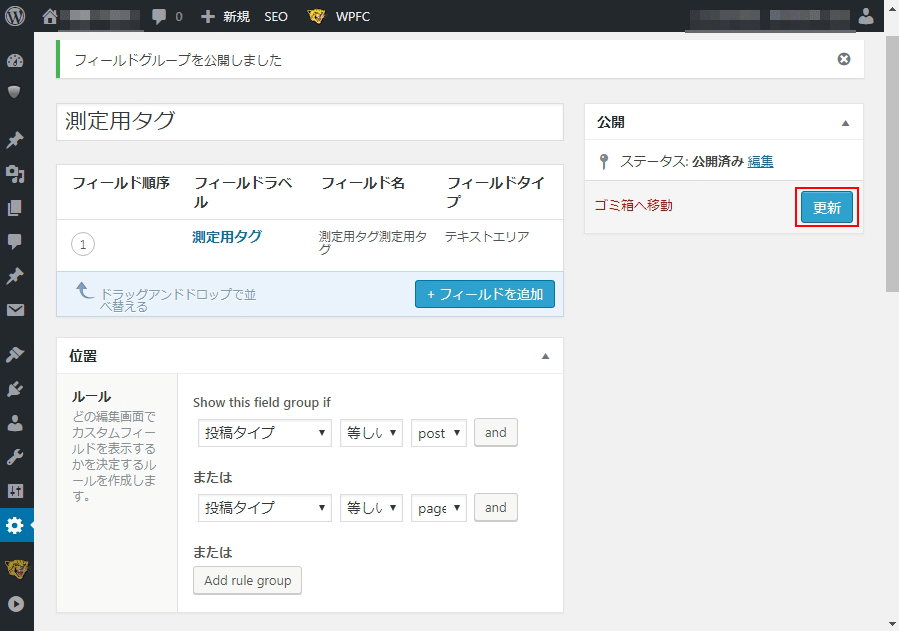Open comments bubble in admin bar
Viewport: 899px width, 631px height.
coord(159,16)
